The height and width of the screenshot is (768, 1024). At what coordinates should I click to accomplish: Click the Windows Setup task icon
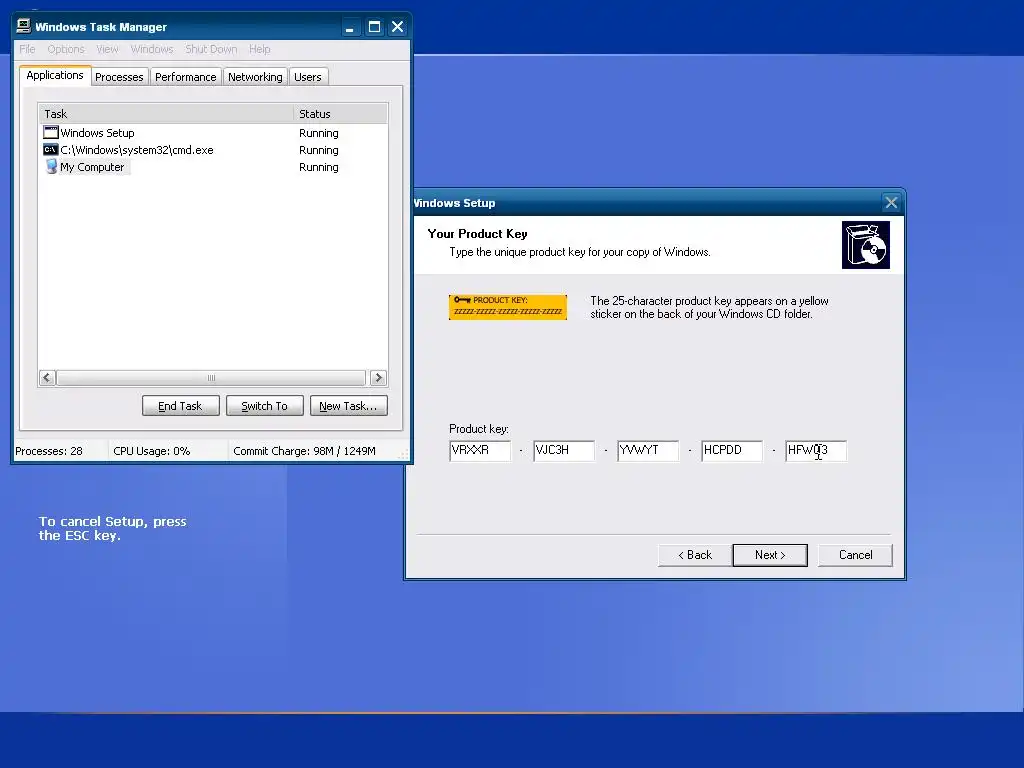[x=50, y=133]
